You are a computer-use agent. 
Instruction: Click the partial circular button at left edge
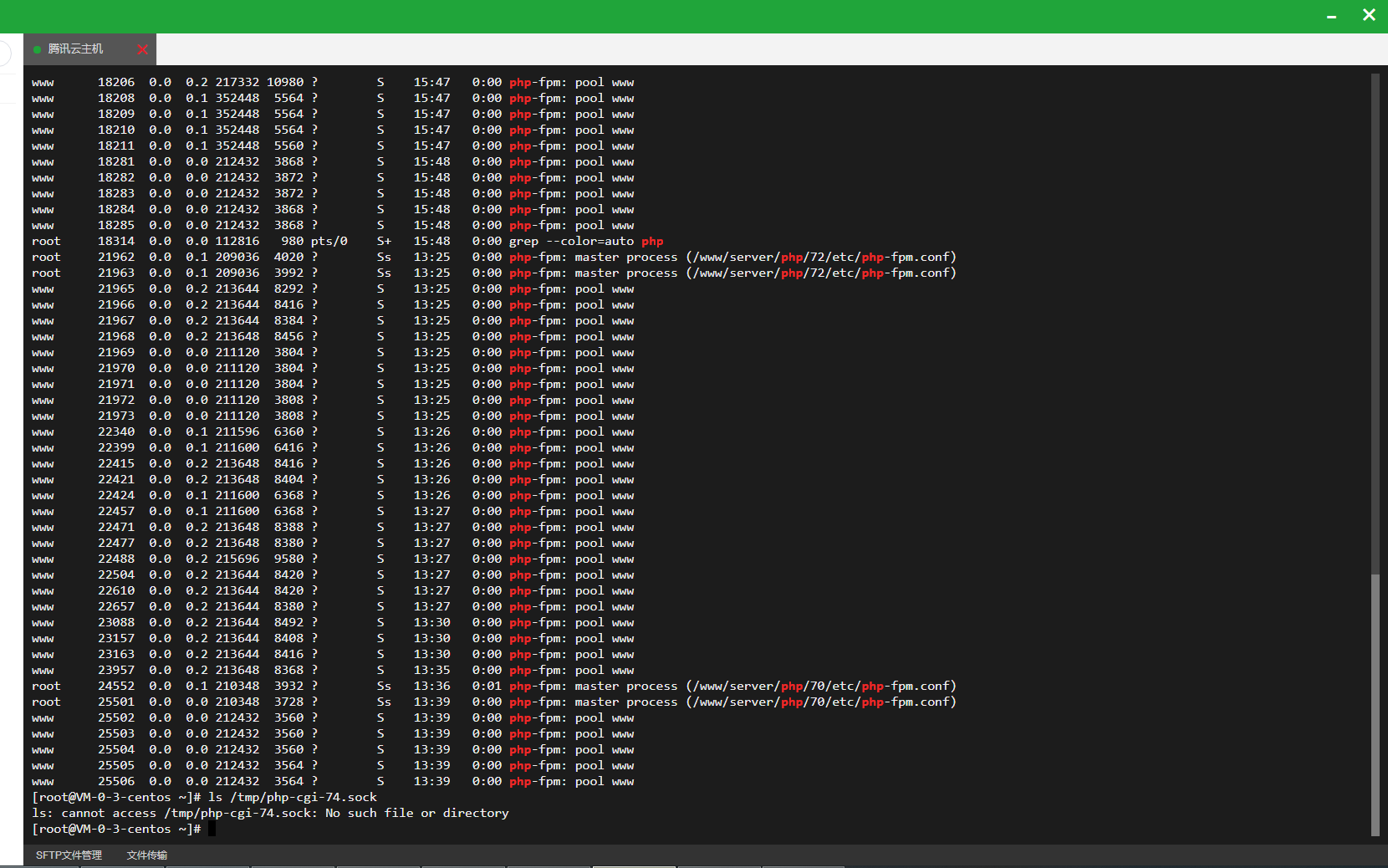pyautogui.click(x=5, y=53)
